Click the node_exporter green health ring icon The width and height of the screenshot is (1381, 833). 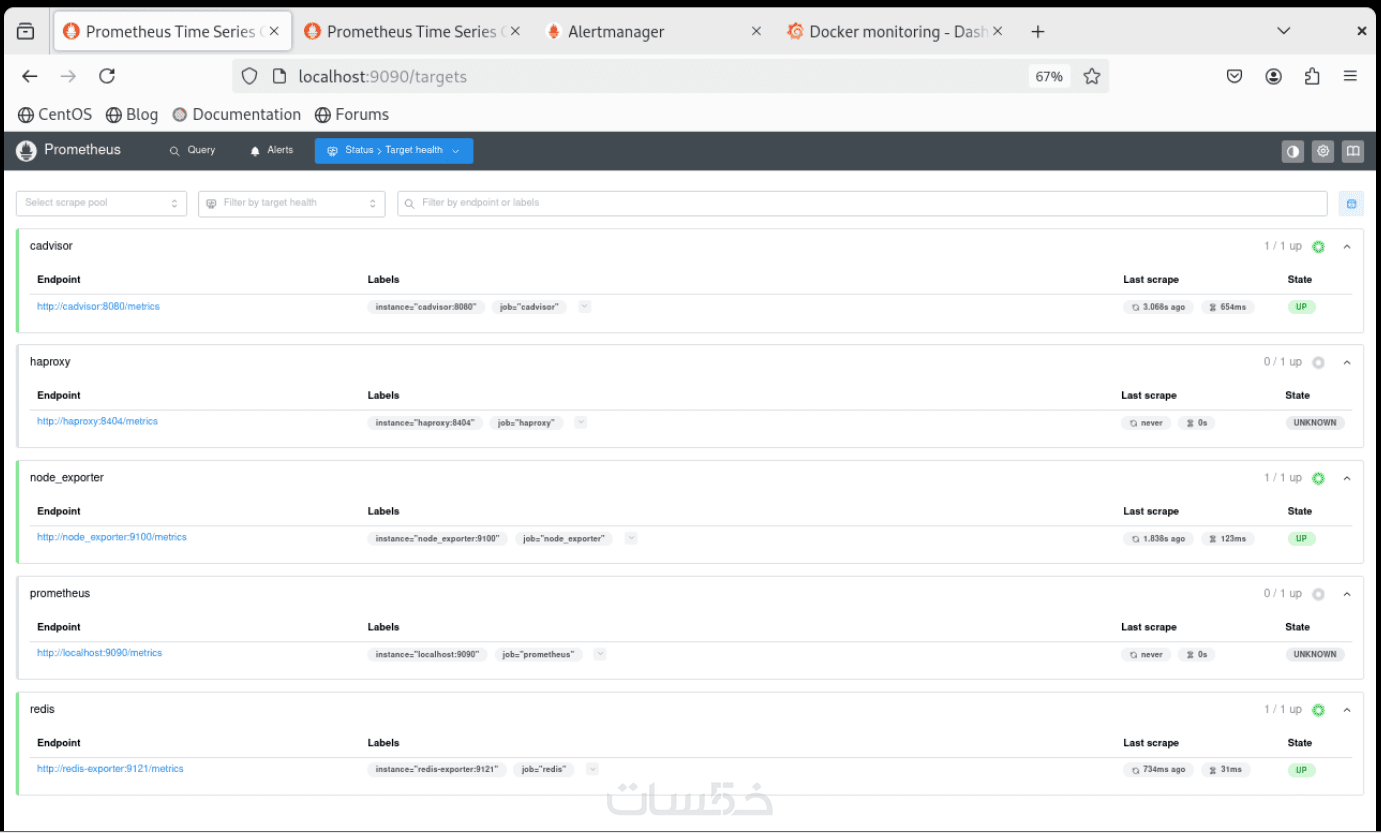click(x=1318, y=479)
